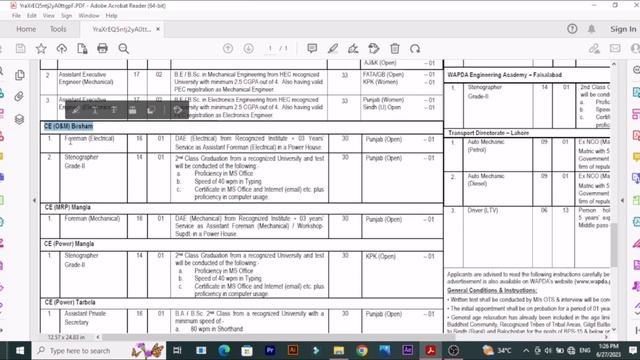Image resolution: width=640 pixels, height=360 pixels.
Task: Star the file with the bookmark star icon
Action: click(x=41, y=49)
